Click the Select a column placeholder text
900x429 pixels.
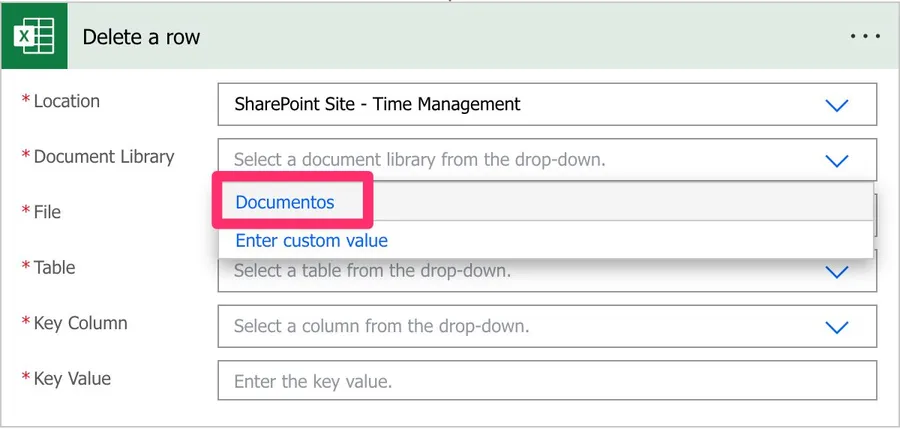pos(381,327)
